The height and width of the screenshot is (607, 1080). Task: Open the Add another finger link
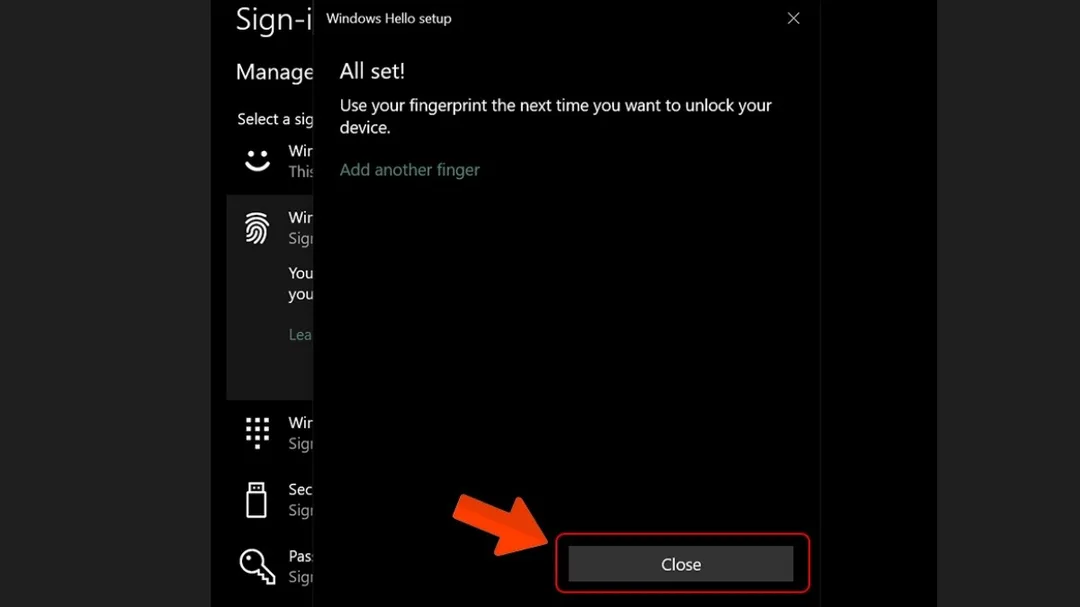point(409,169)
